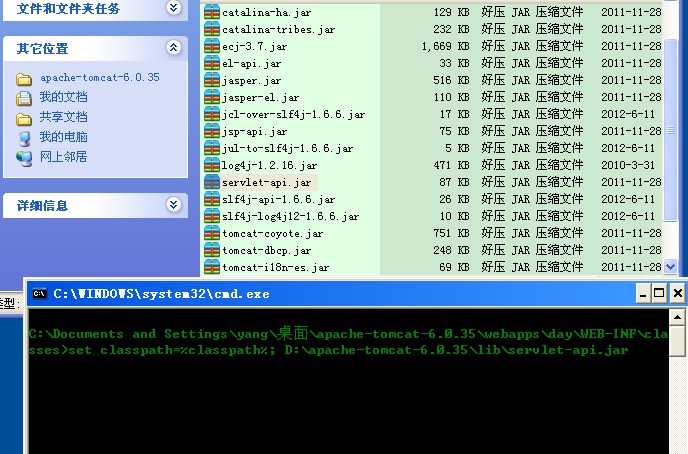Click the jsp-api.jar archive icon
Image resolution: width=688 pixels, height=454 pixels.
[212, 131]
